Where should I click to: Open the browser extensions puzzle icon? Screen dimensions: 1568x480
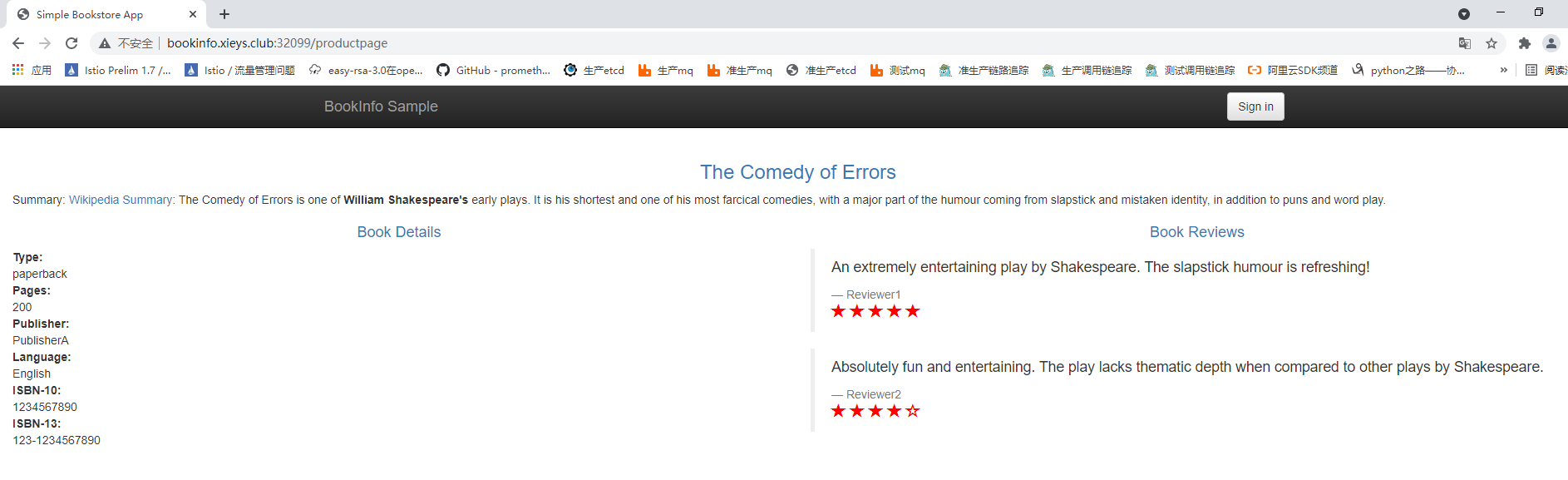[x=1524, y=43]
